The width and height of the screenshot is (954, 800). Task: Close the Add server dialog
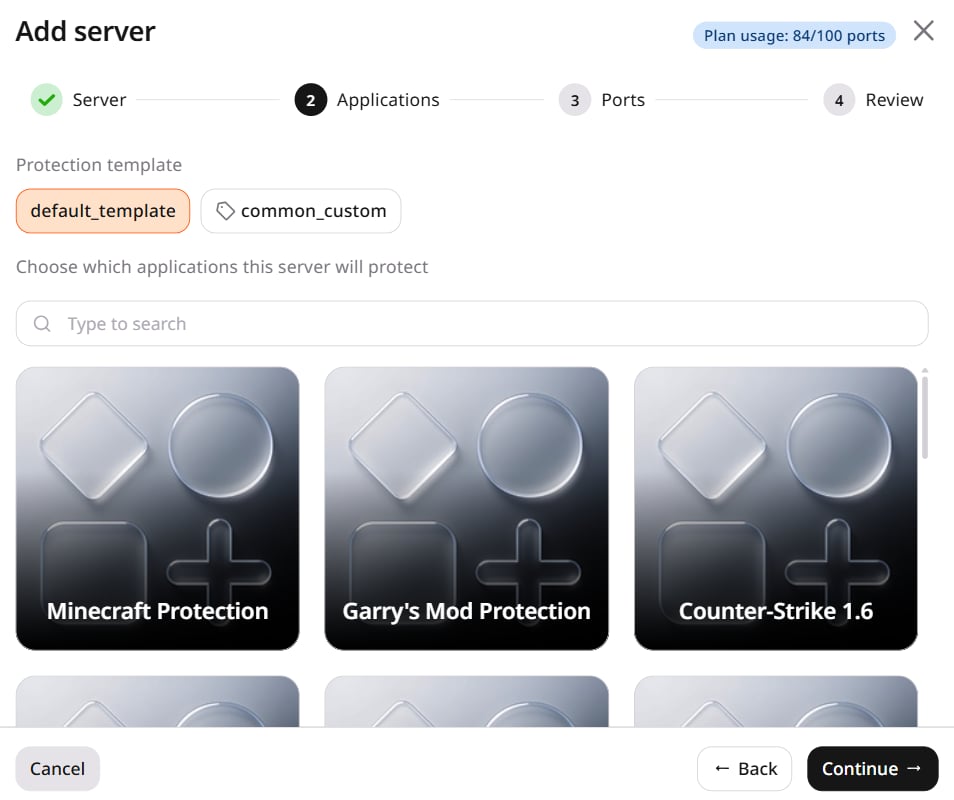(923, 30)
